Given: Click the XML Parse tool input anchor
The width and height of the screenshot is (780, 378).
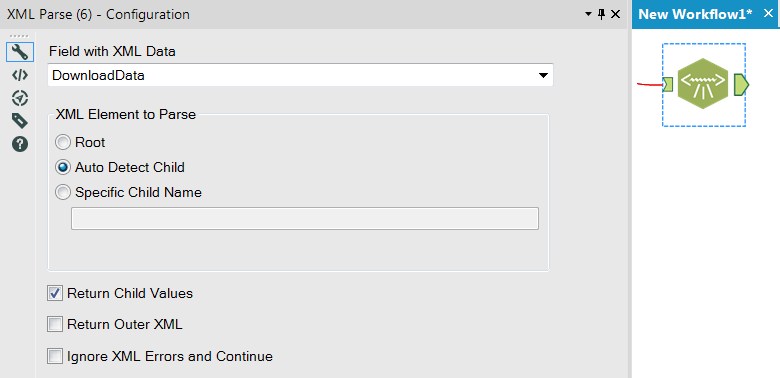Looking at the screenshot, I should tap(668, 85).
